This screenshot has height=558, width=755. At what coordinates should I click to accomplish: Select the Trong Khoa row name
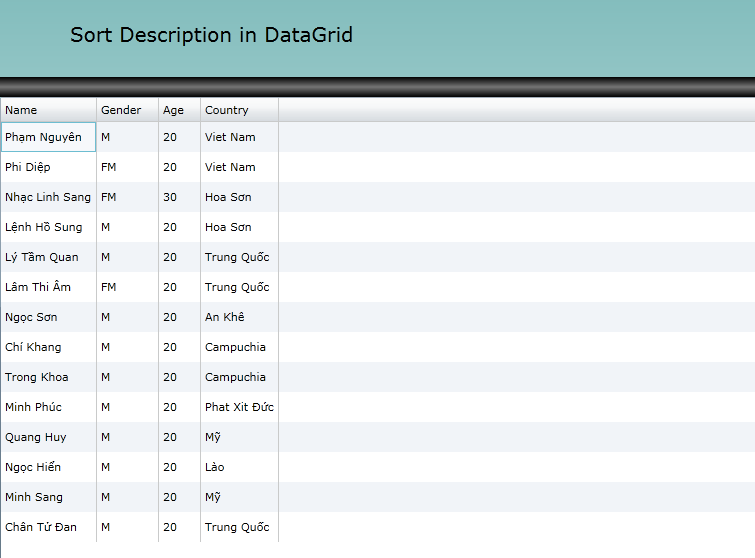48,377
